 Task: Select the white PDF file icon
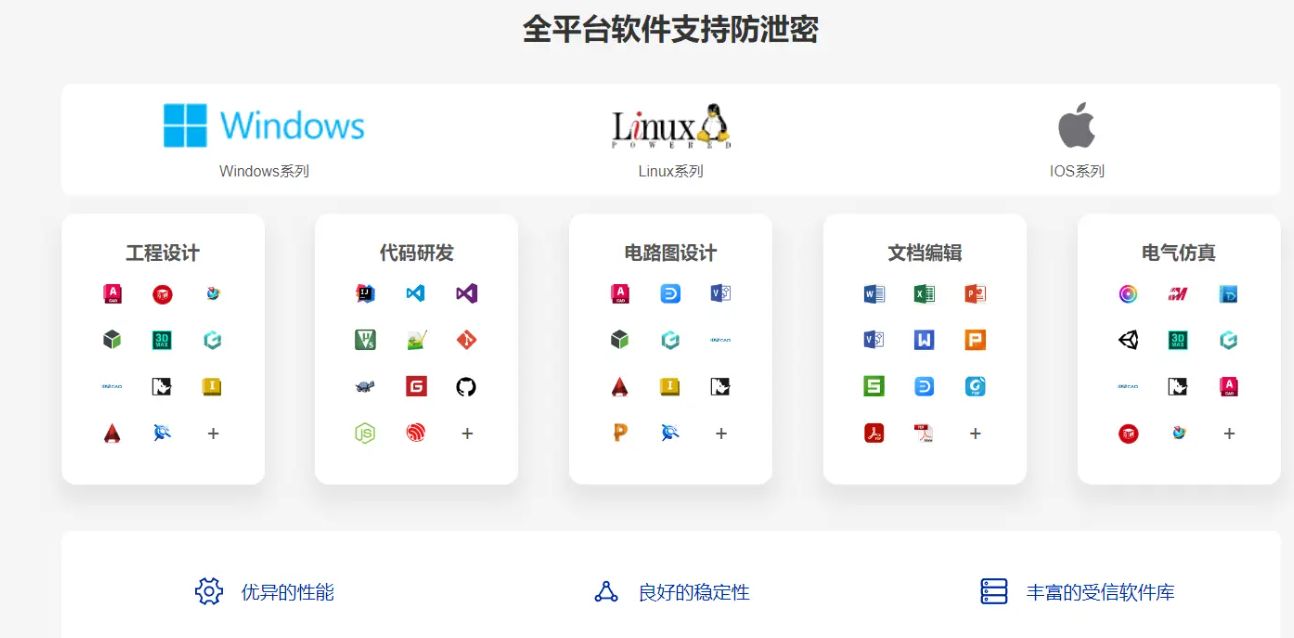pos(924,433)
